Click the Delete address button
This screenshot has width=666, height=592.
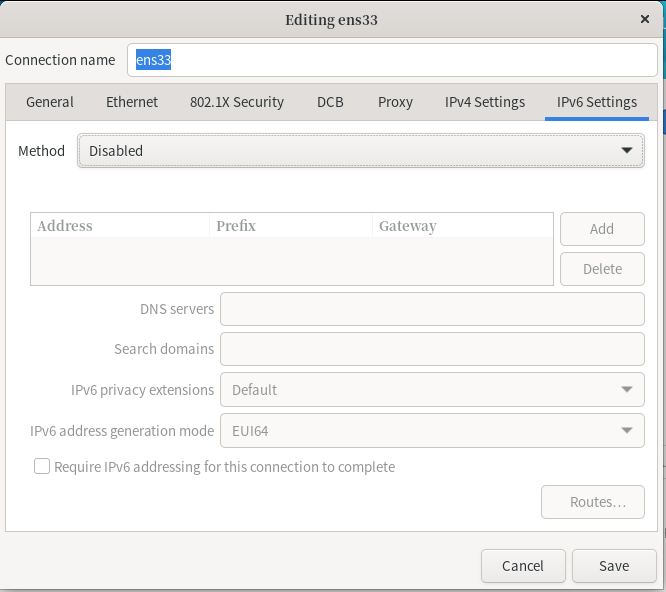(x=602, y=269)
